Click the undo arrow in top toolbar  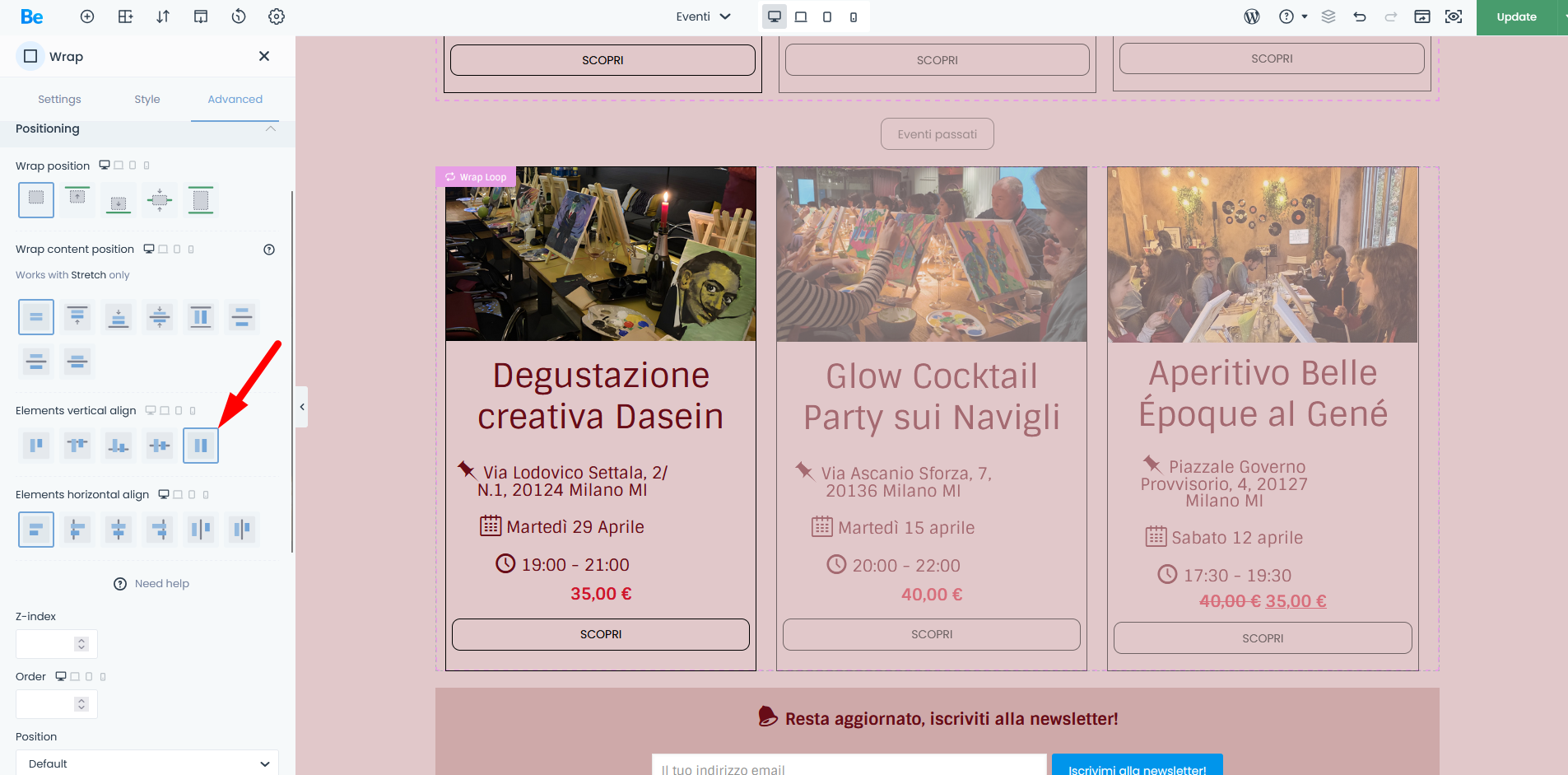[x=1360, y=16]
